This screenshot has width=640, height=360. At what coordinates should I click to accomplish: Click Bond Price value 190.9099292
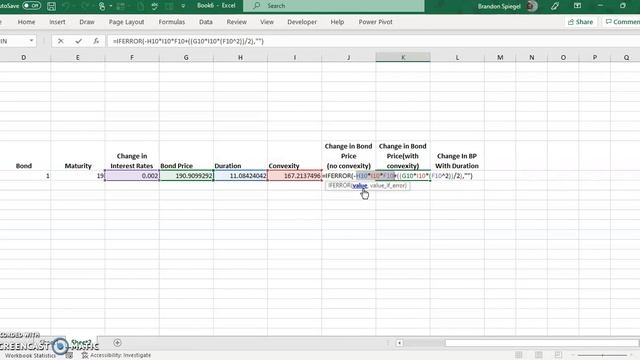tap(186, 176)
